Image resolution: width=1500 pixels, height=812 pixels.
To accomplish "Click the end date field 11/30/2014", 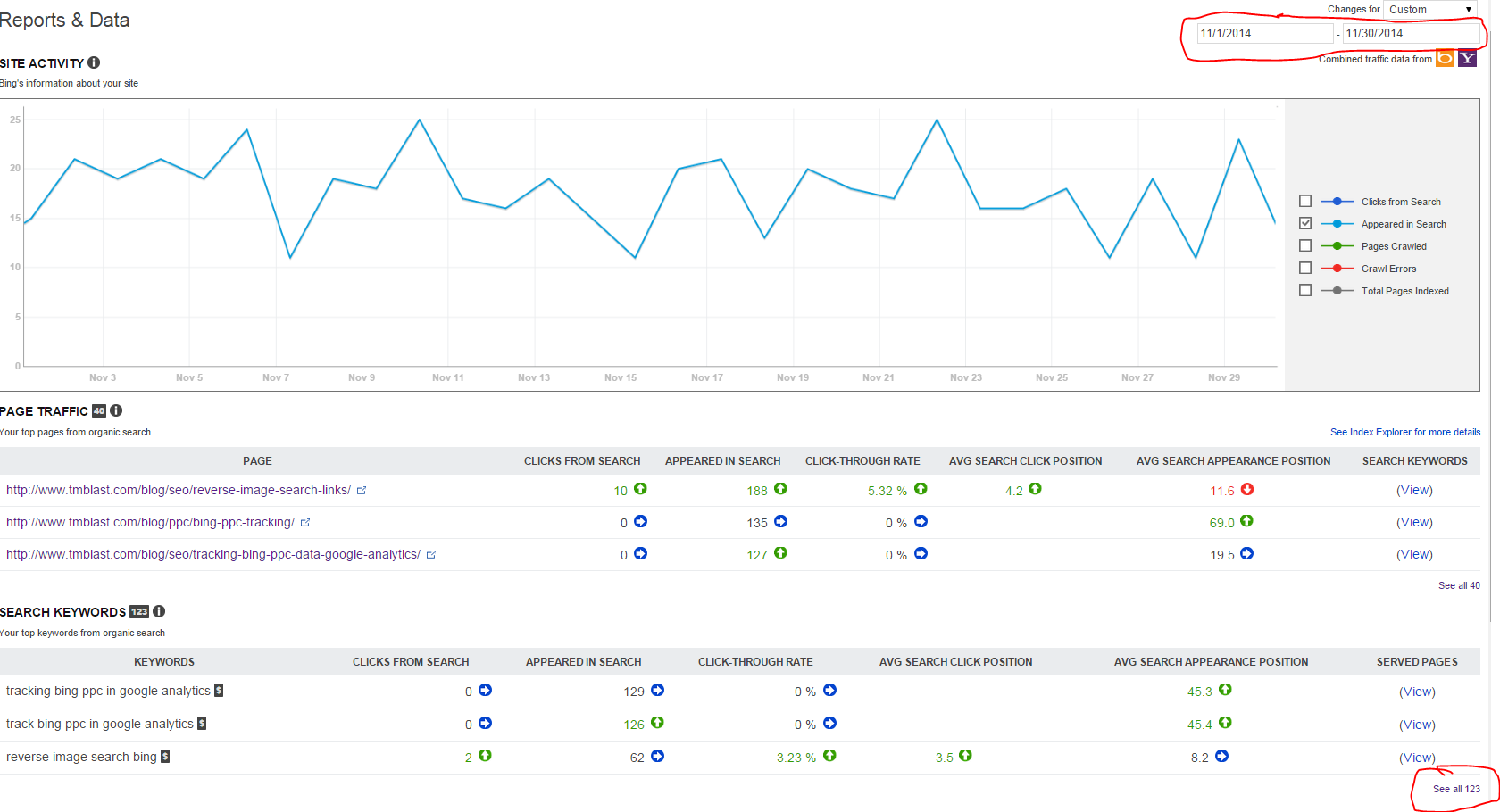I will coord(1411,33).
